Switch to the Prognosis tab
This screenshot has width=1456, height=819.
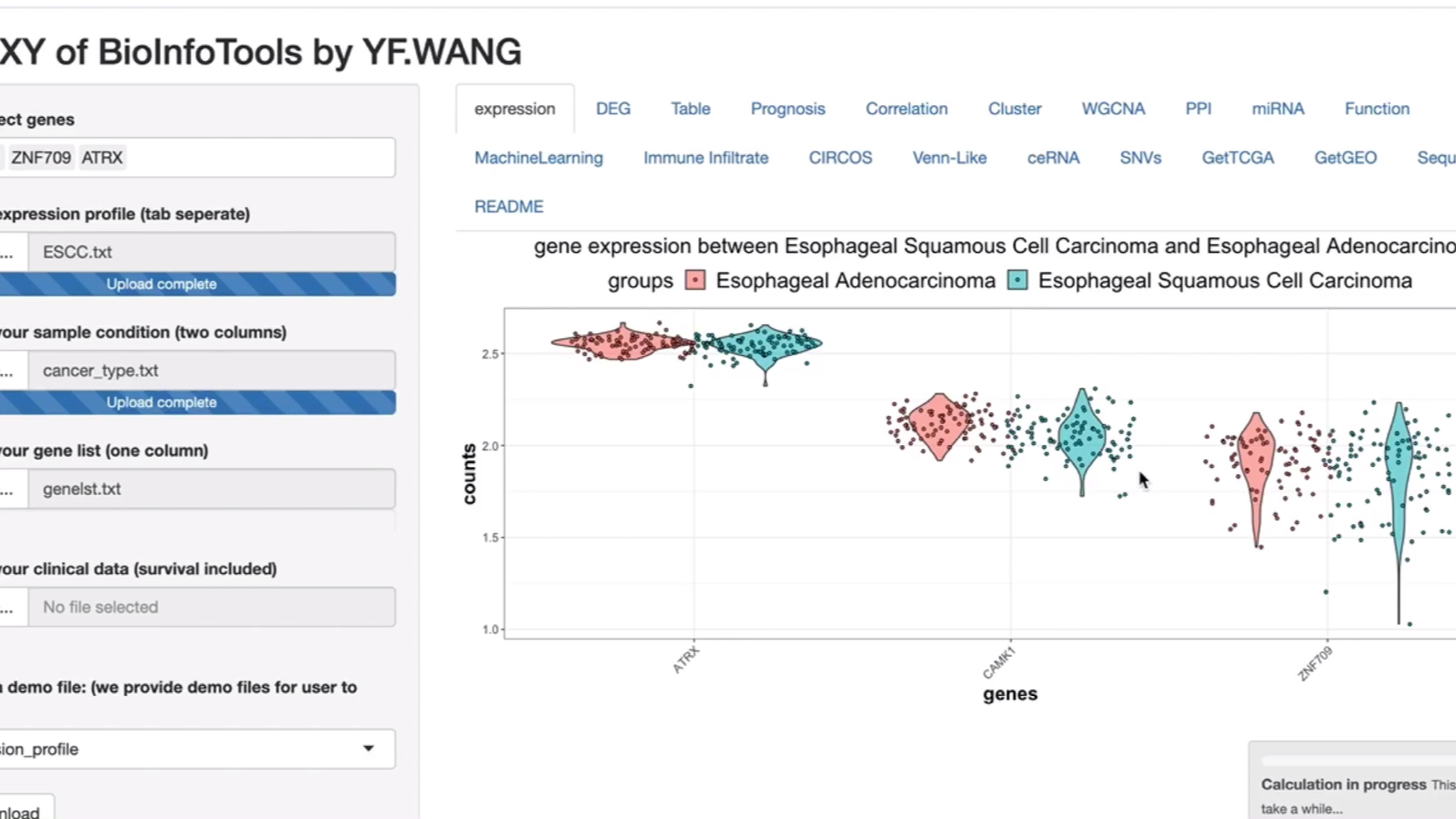[x=787, y=109]
